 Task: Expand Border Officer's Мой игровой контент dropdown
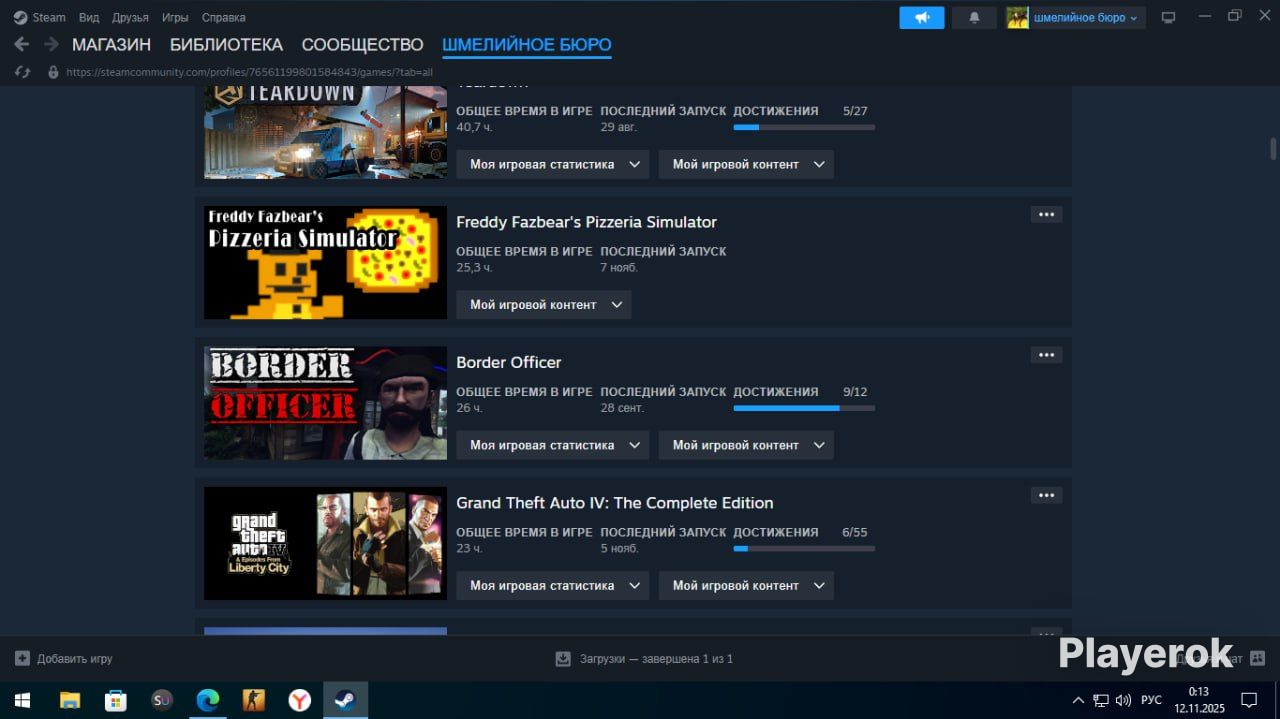746,445
